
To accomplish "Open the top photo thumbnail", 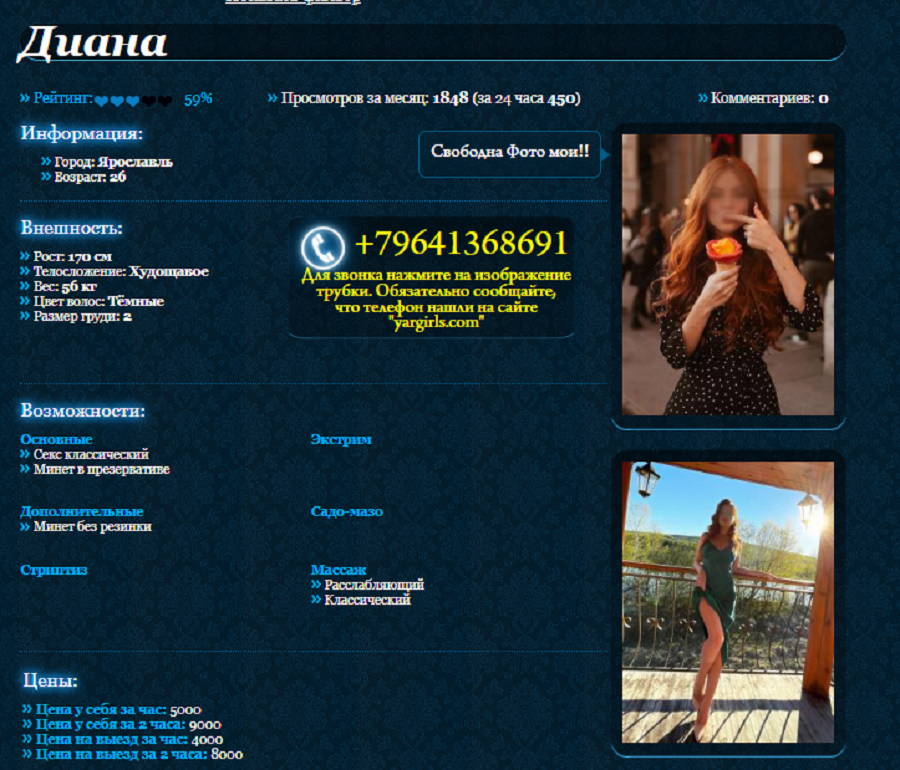I will pyautogui.click(x=727, y=274).
